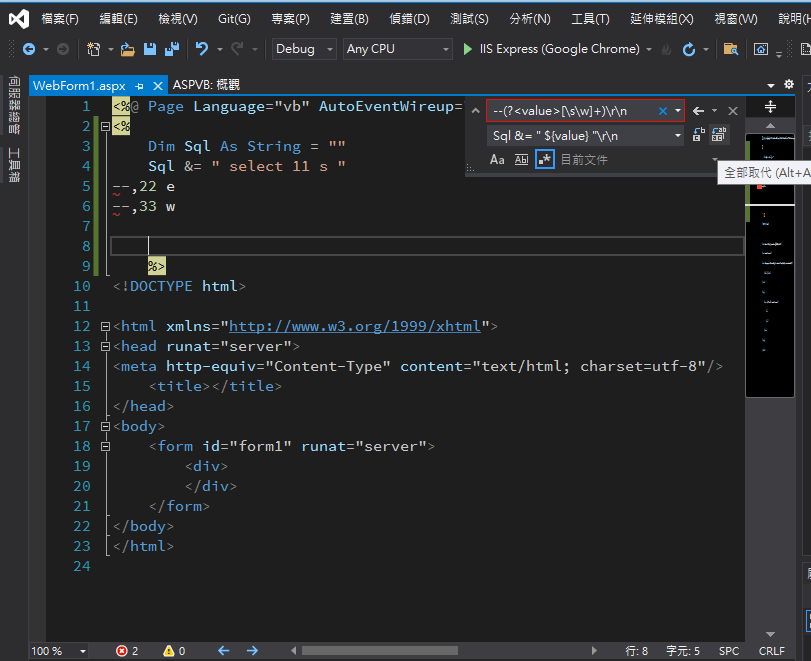Open the 偵錯(D) menu
811x661 pixels.
click(409, 19)
